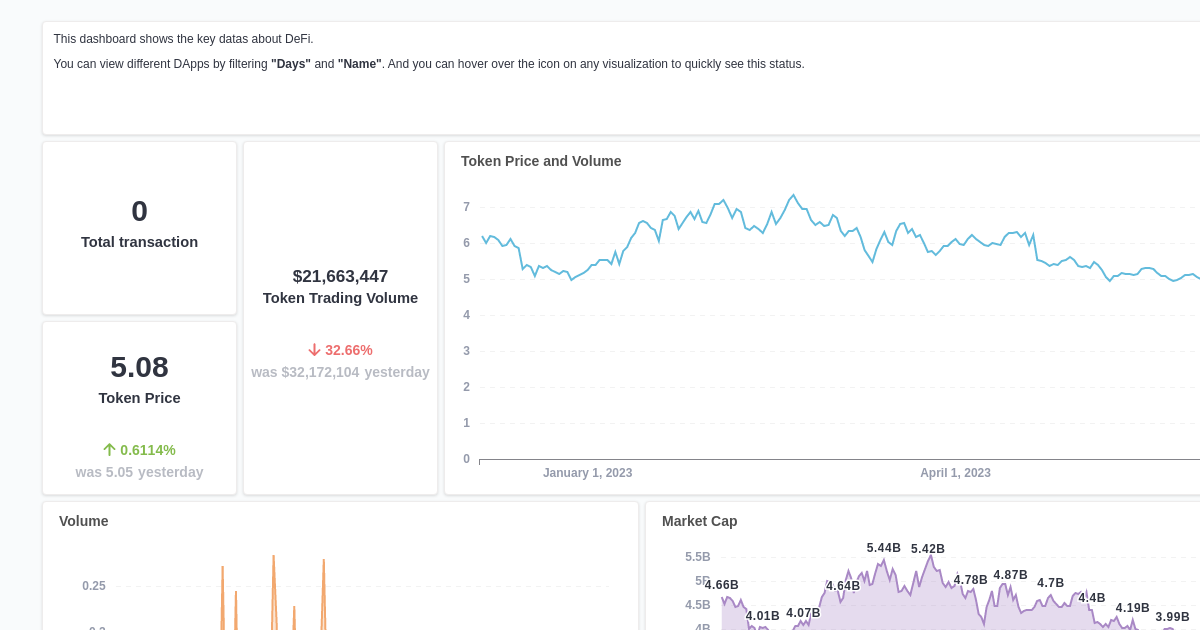Click the January 1, 2023 axis label
The image size is (1200, 630).
588,472
